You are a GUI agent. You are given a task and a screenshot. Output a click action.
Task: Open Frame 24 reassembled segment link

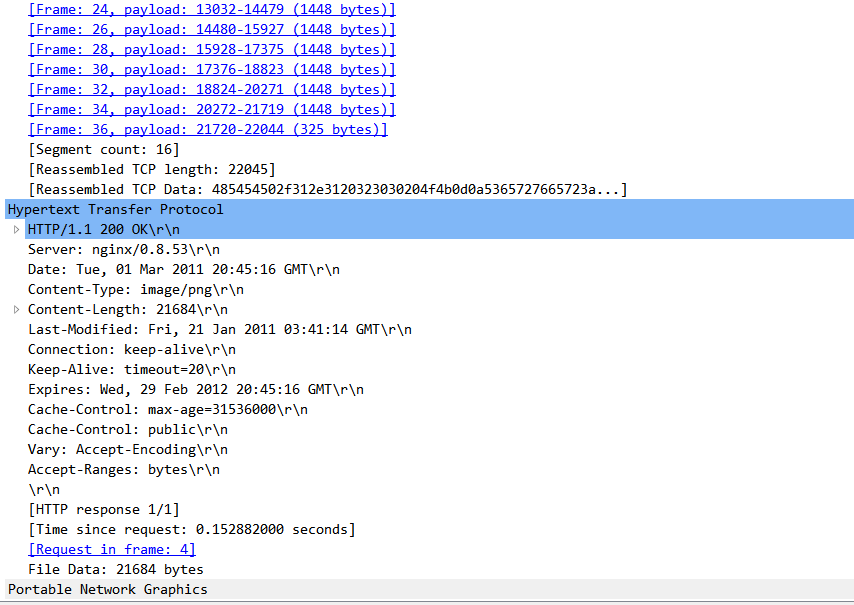point(212,9)
